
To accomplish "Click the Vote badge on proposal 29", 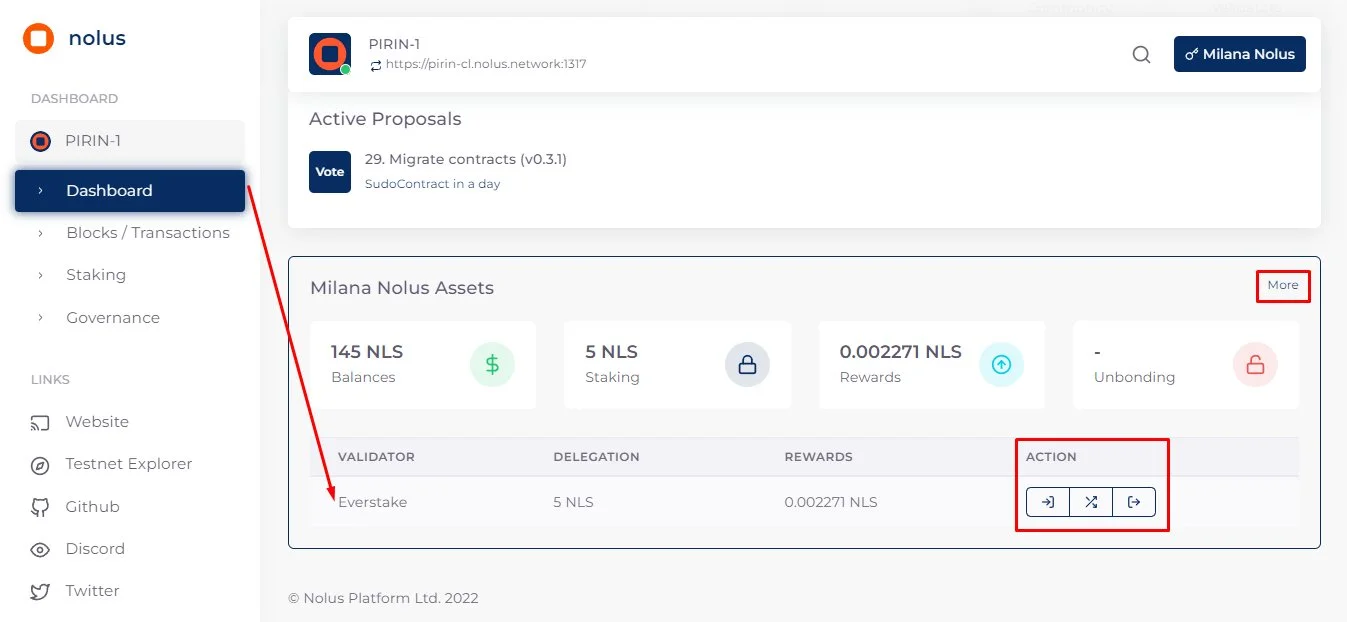I will pyautogui.click(x=330, y=171).
